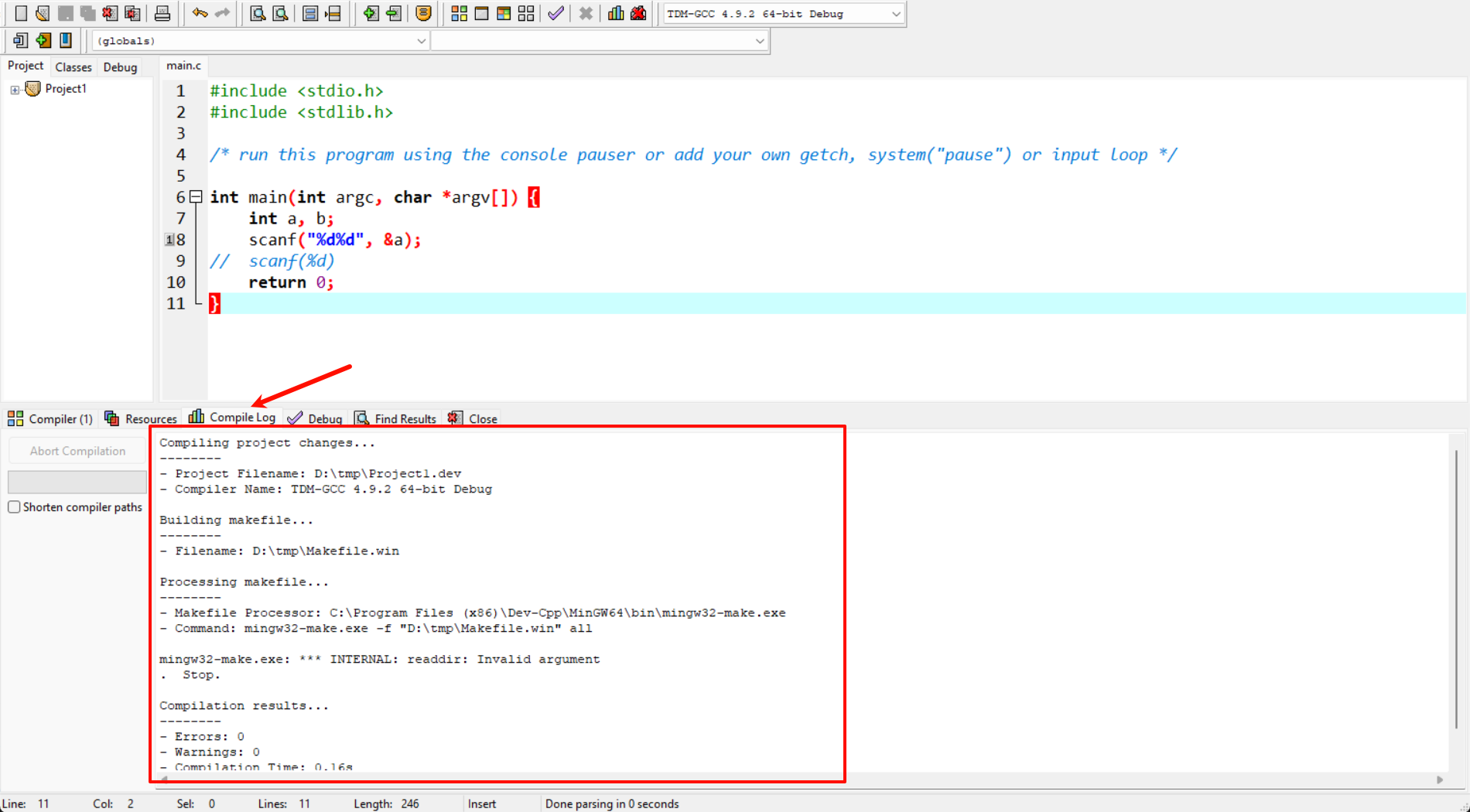The height and width of the screenshot is (812, 1470).
Task: Click Close in the bottom panel tabs
Action: click(x=473, y=418)
